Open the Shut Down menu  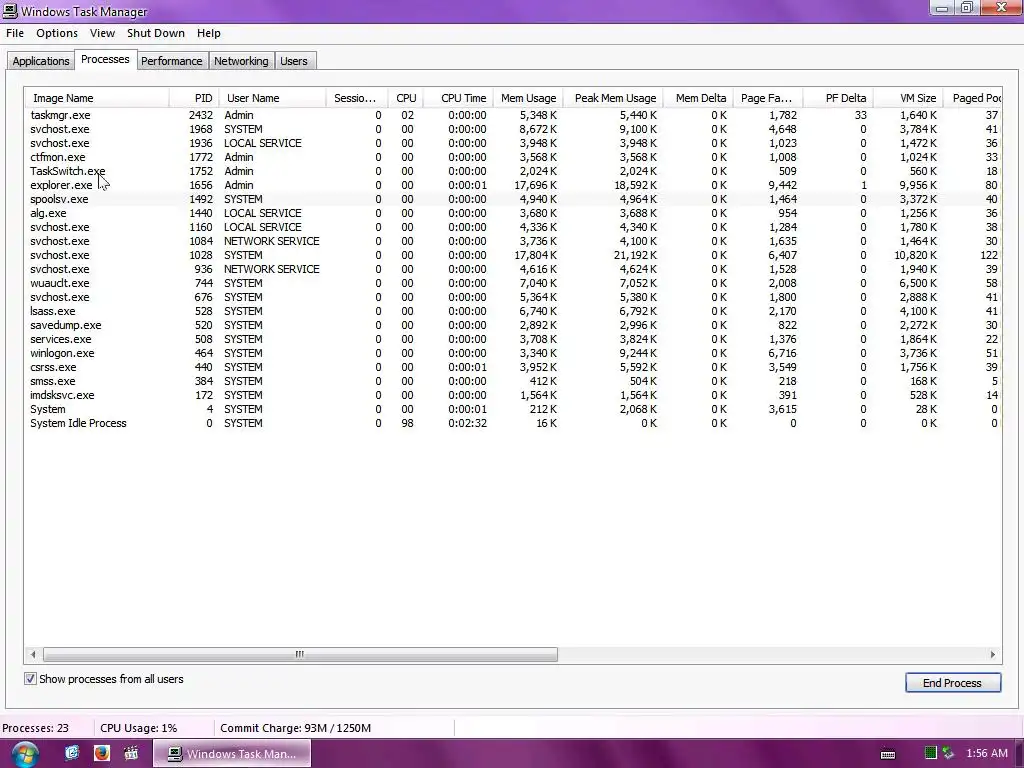[155, 33]
